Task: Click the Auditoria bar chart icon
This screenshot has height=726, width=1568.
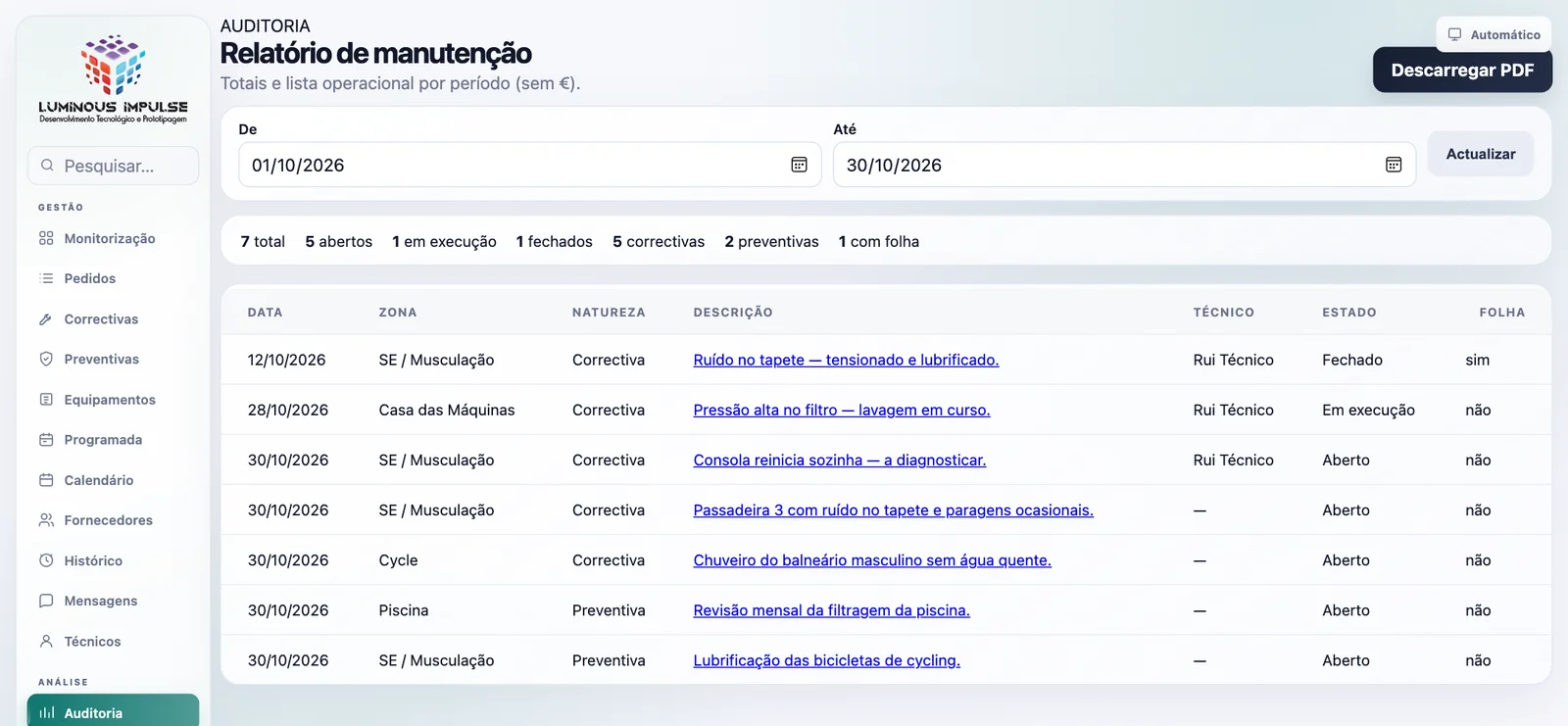Action: pos(46,713)
